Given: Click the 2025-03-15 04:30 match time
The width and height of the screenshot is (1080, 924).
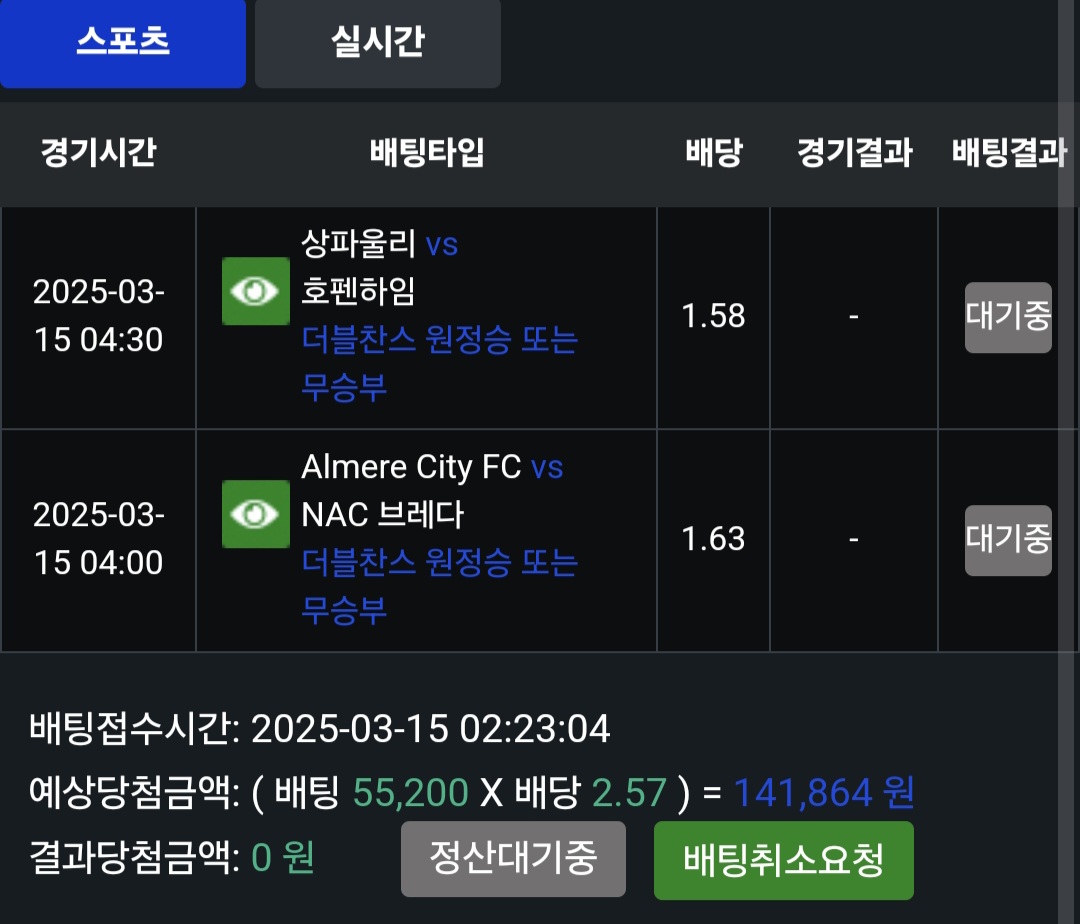Looking at the screenshot, I should [x=98, y=317].
